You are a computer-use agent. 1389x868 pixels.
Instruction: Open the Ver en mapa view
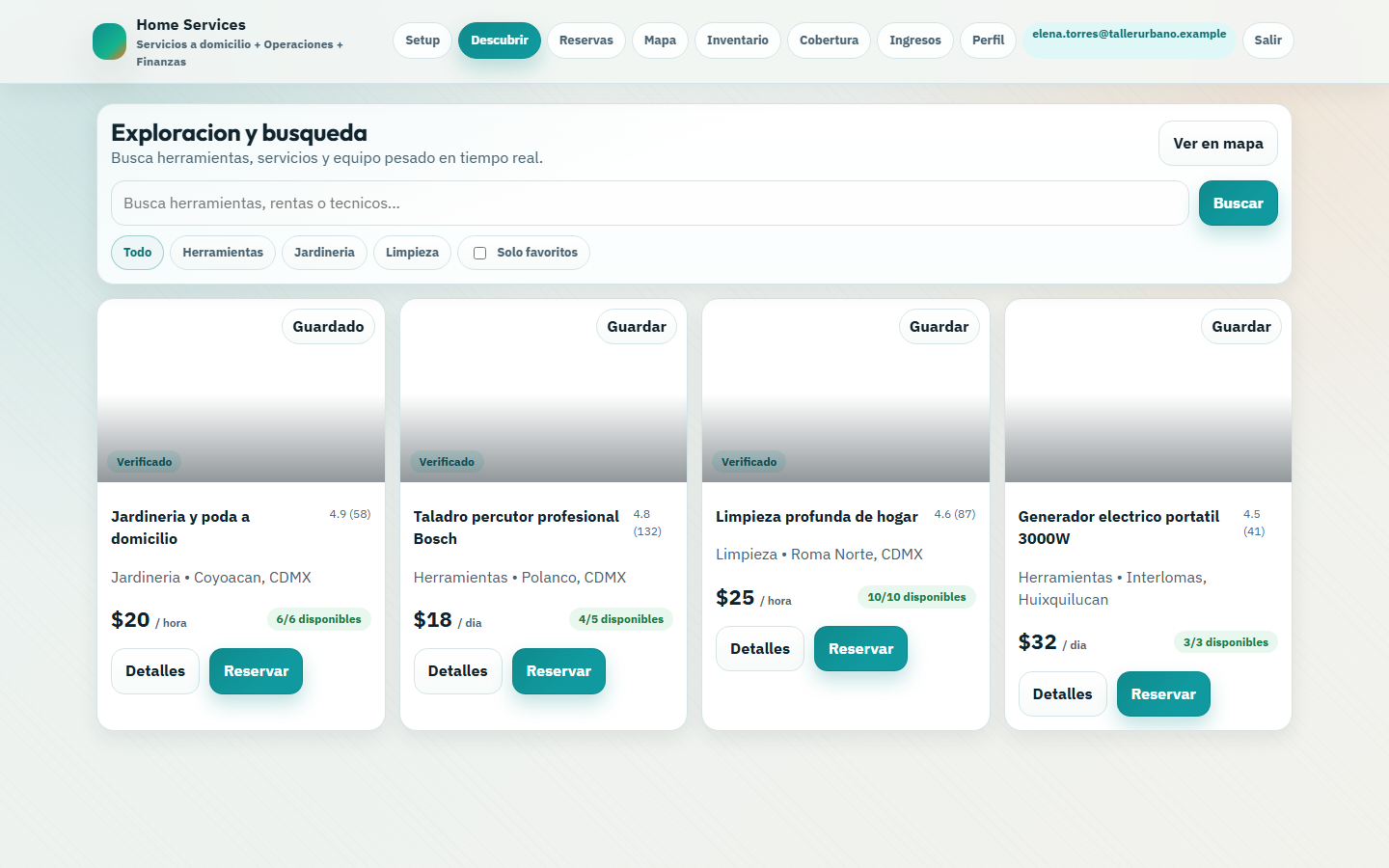point(1218,144)
